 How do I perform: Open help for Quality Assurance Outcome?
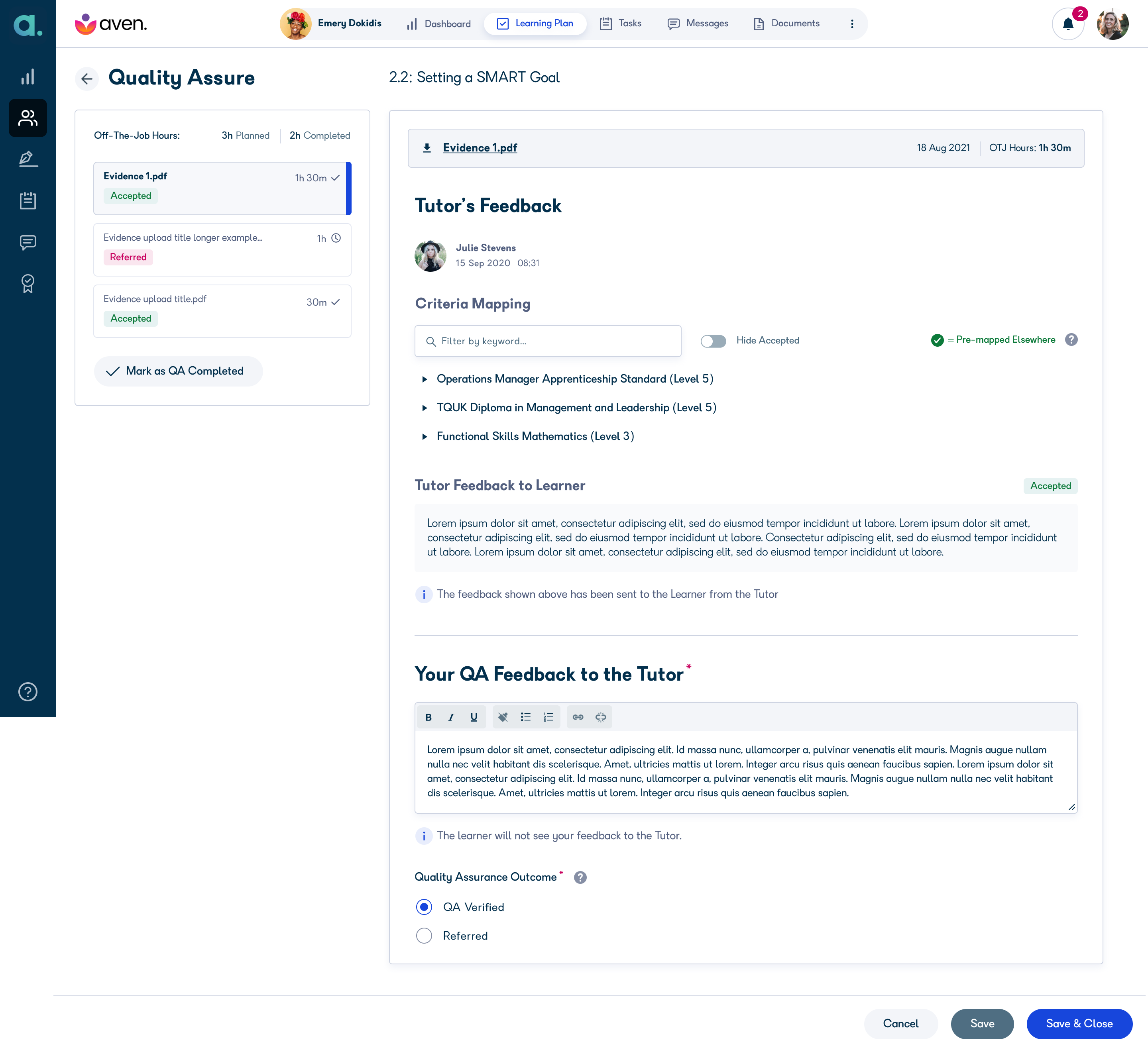[x=580, y=877]
